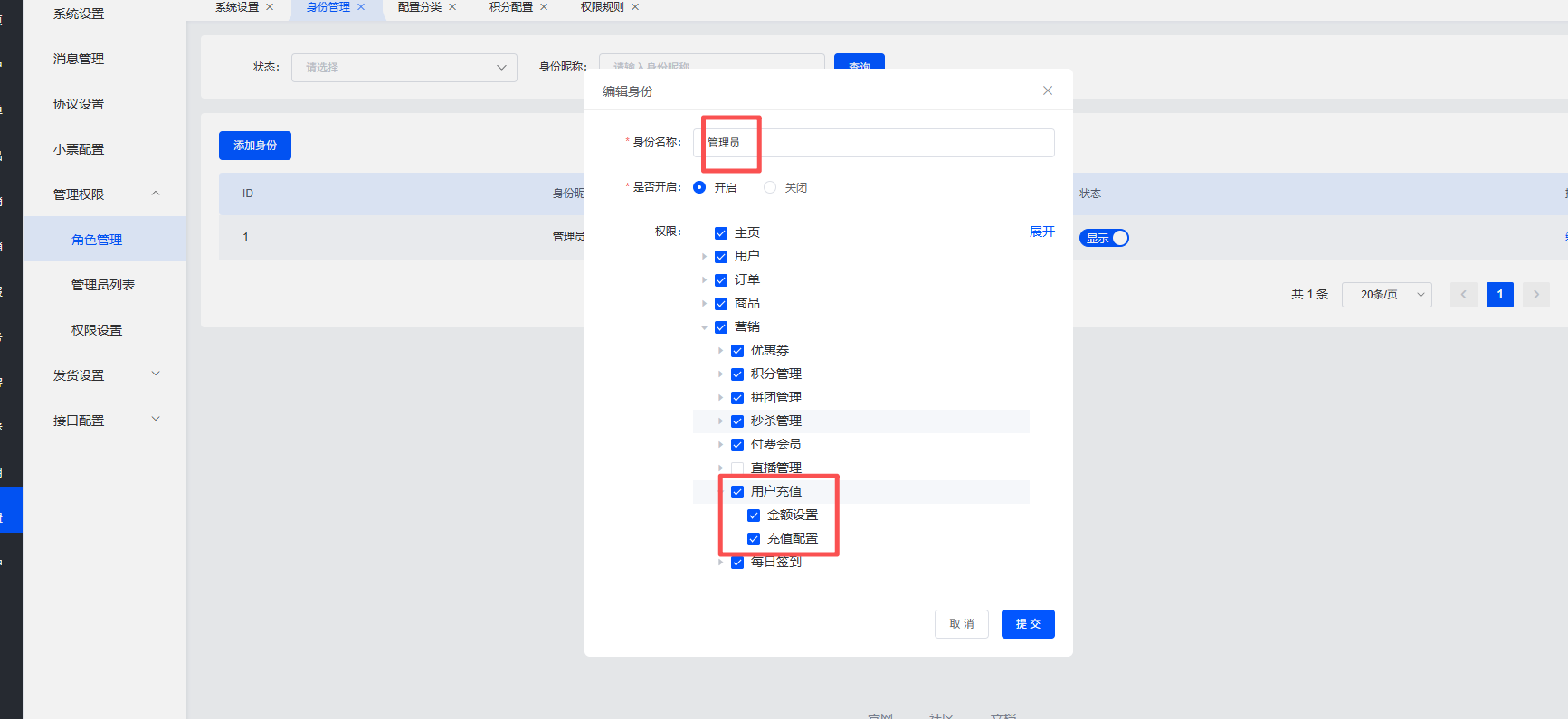Switch to the 权限规则 tab
The height and width of the screenshot is (719, 1568).
(x=603, y=7)
